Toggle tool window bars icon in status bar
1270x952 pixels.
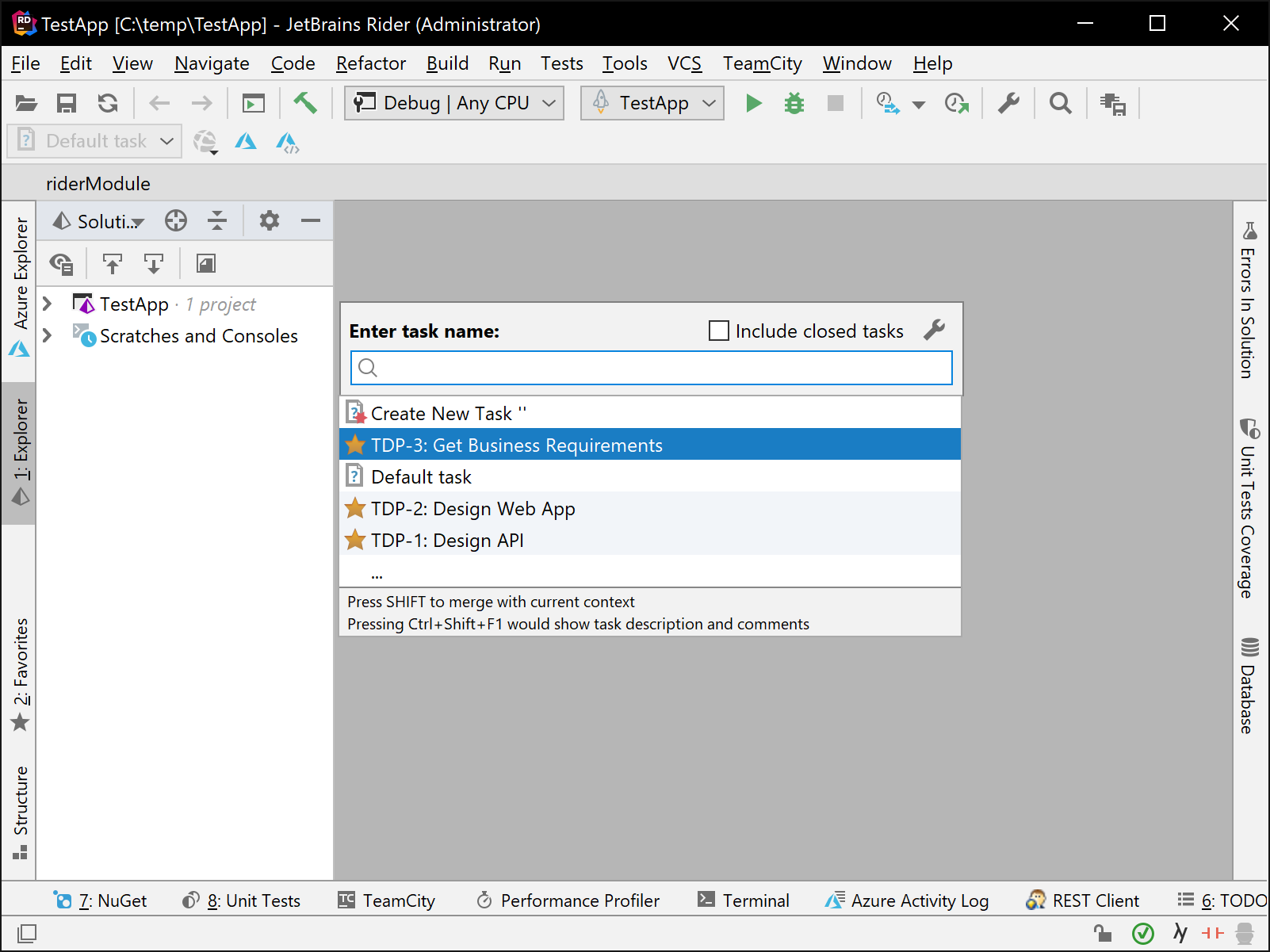(26, 934)
